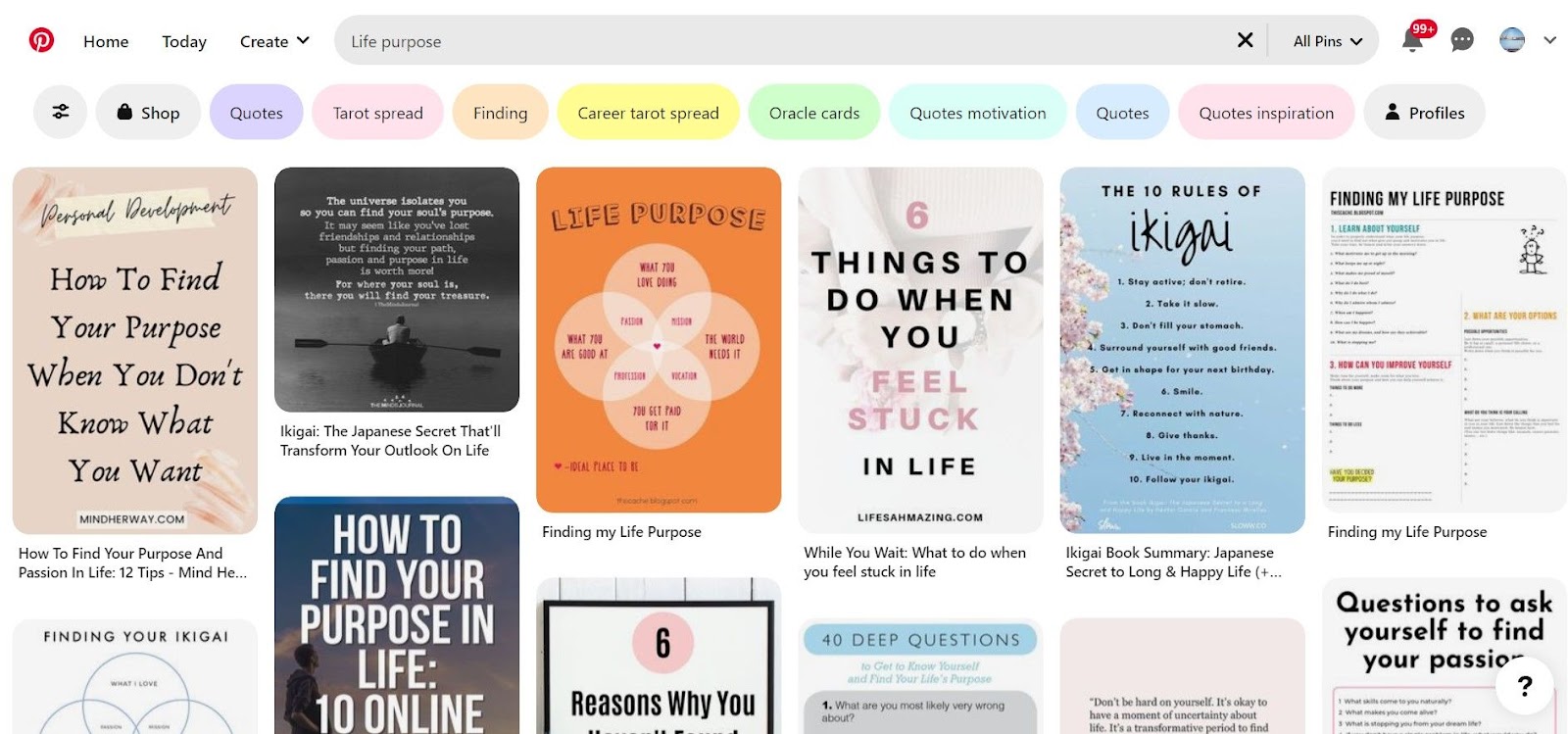This screenshot has height=734, width=1568.
Task: Open the 10 Rules of Ikigai pin
Action: (1182, 350)
